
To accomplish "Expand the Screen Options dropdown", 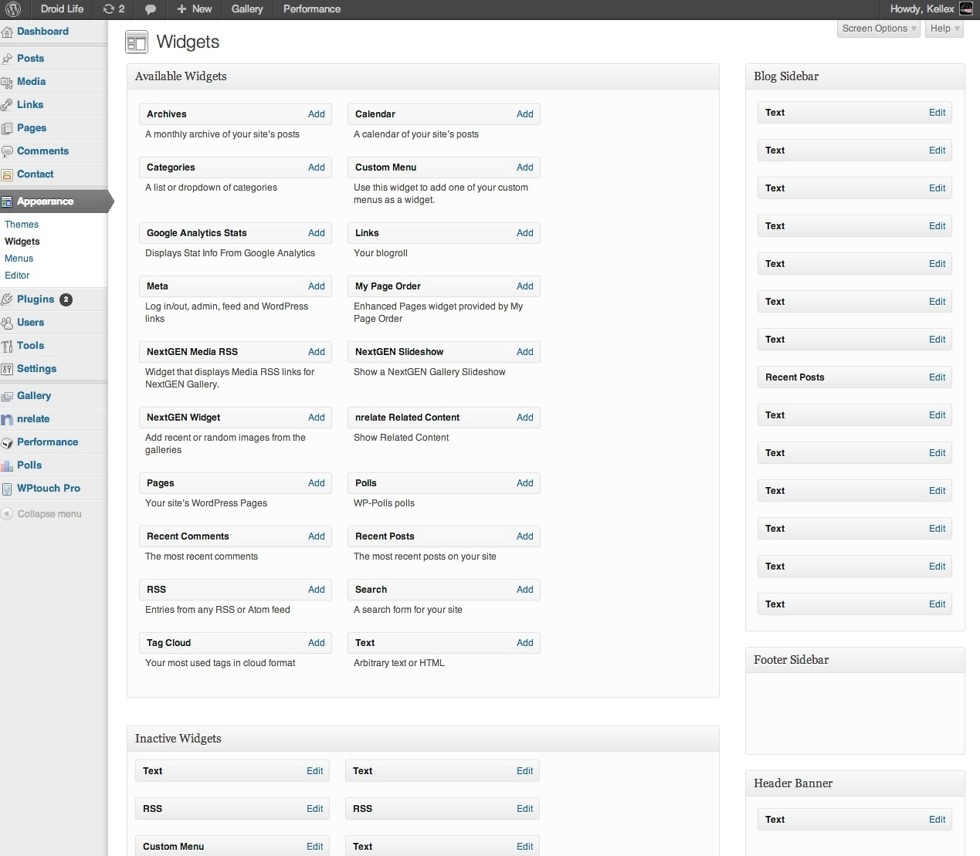I will pyautogui.click(x=878, y=29).
